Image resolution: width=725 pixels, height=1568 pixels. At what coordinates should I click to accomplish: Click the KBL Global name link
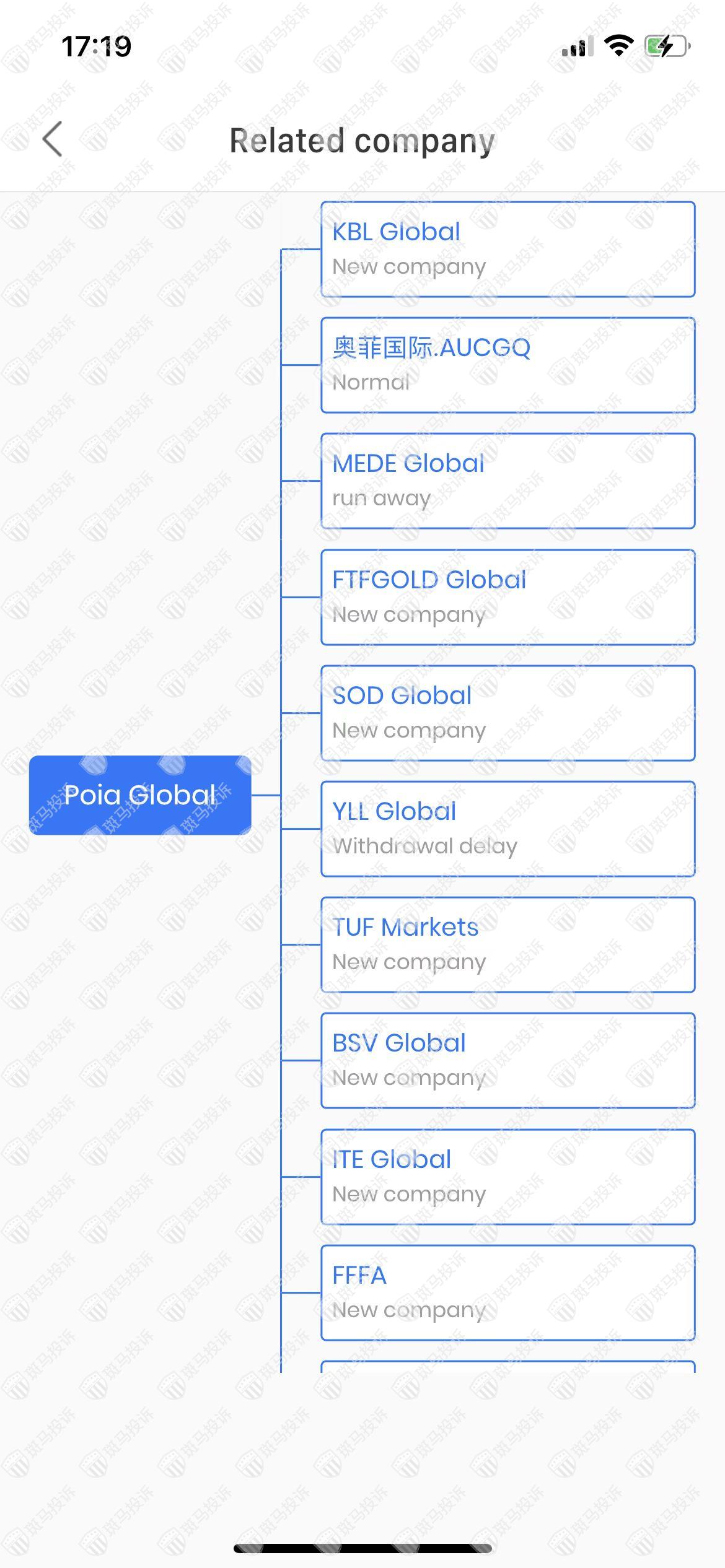click(x=396, y=232)
